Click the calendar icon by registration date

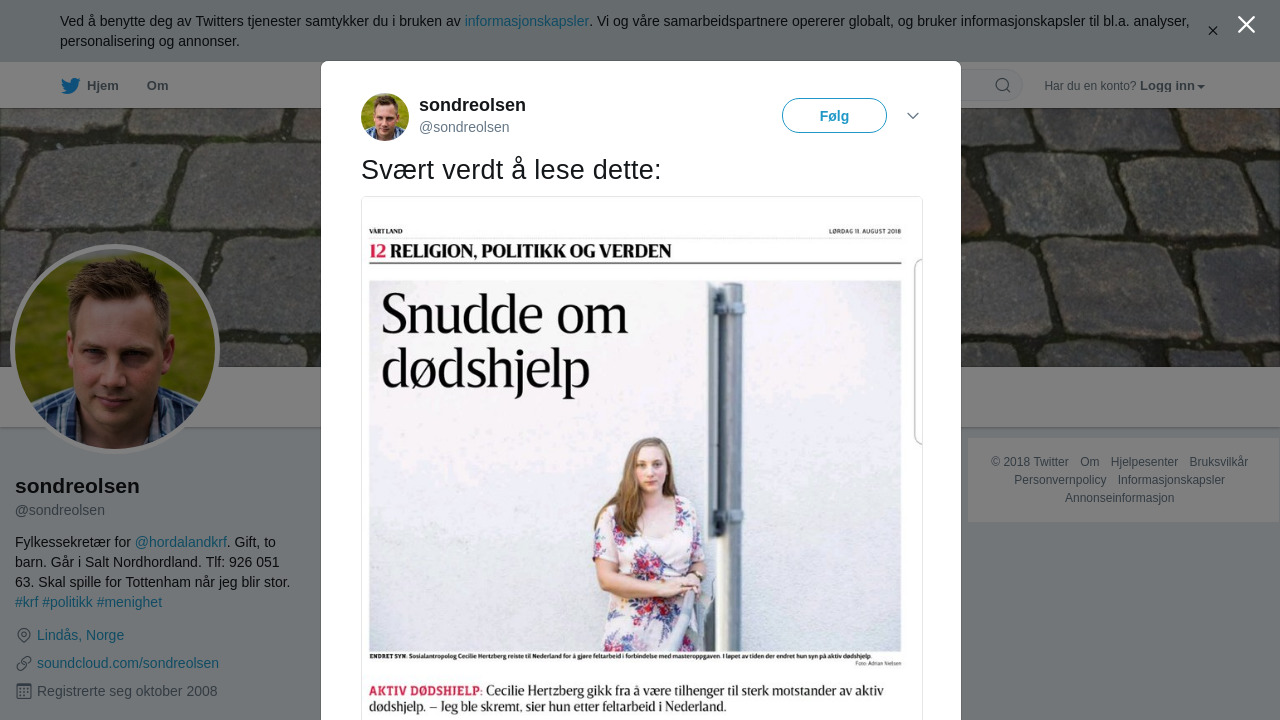pyautogui.click(x=24, y=691)
